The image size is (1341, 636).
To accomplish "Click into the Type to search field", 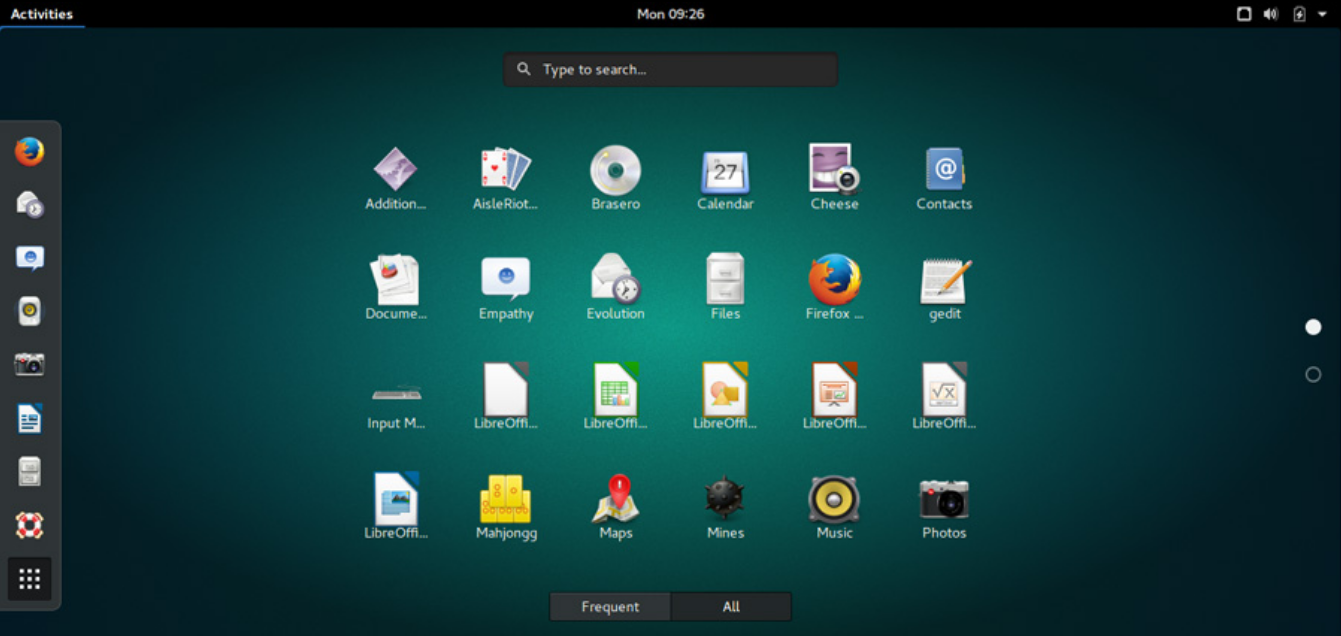I will tap(669, 69).
